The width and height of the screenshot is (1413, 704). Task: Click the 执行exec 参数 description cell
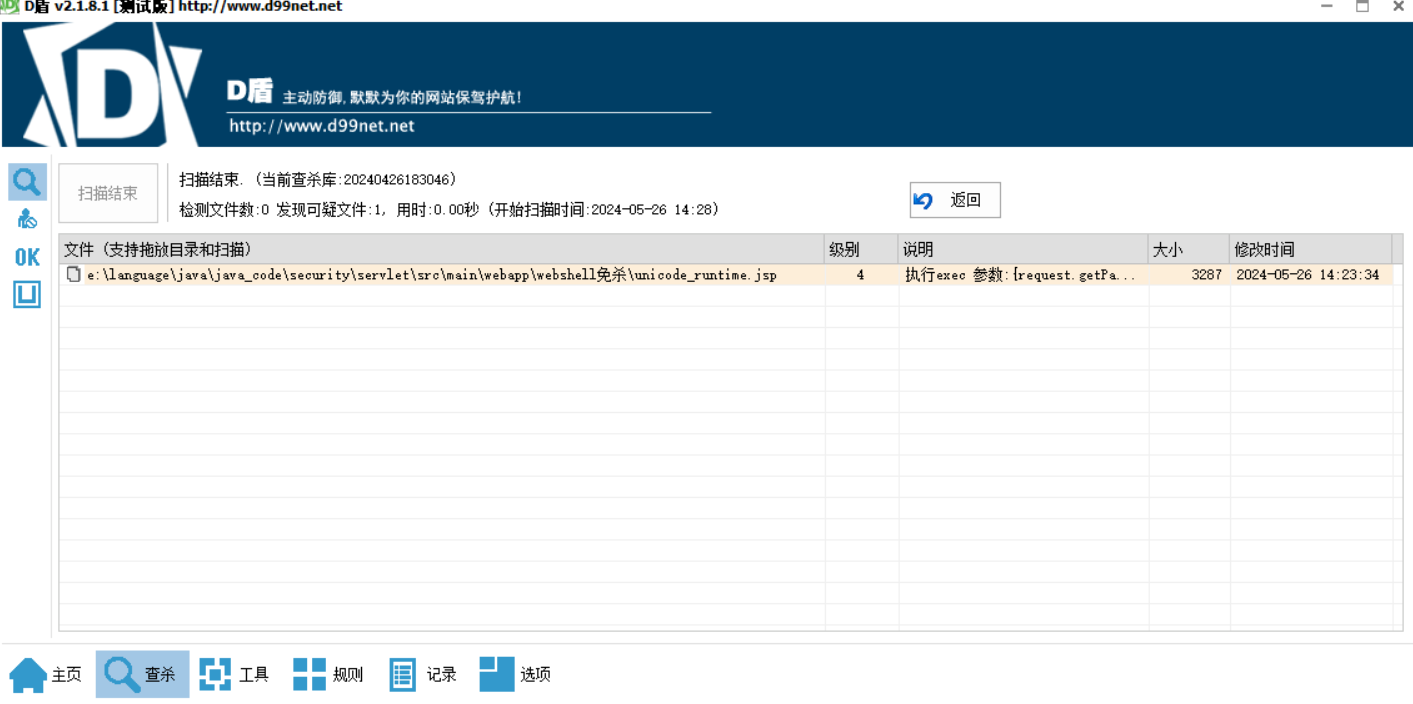pyautogui.click(x=1023, y=275)
